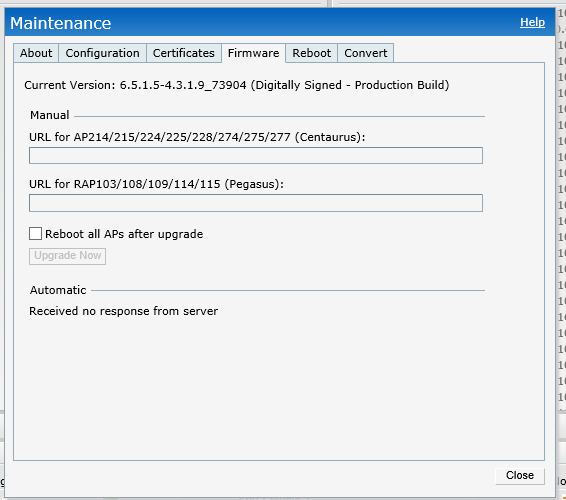The height and width of the screenshot is (500, 566).
Task: Click the 'URL for AP214/215/224...' label
Action: click(x=197, y=137)
